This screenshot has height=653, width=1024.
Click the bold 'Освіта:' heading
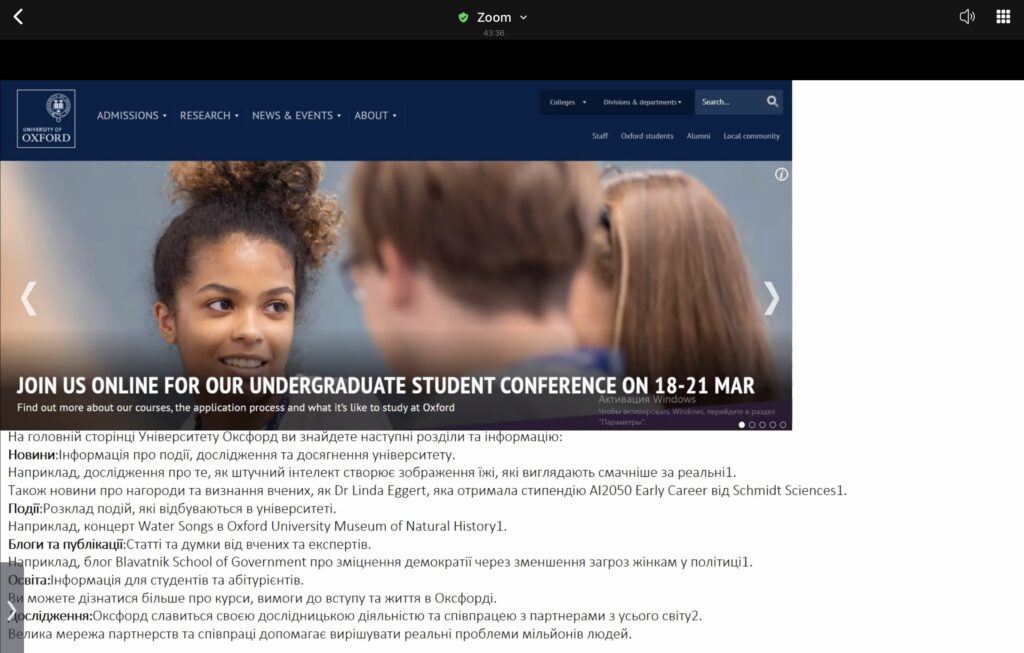click(x=29, y=580)
